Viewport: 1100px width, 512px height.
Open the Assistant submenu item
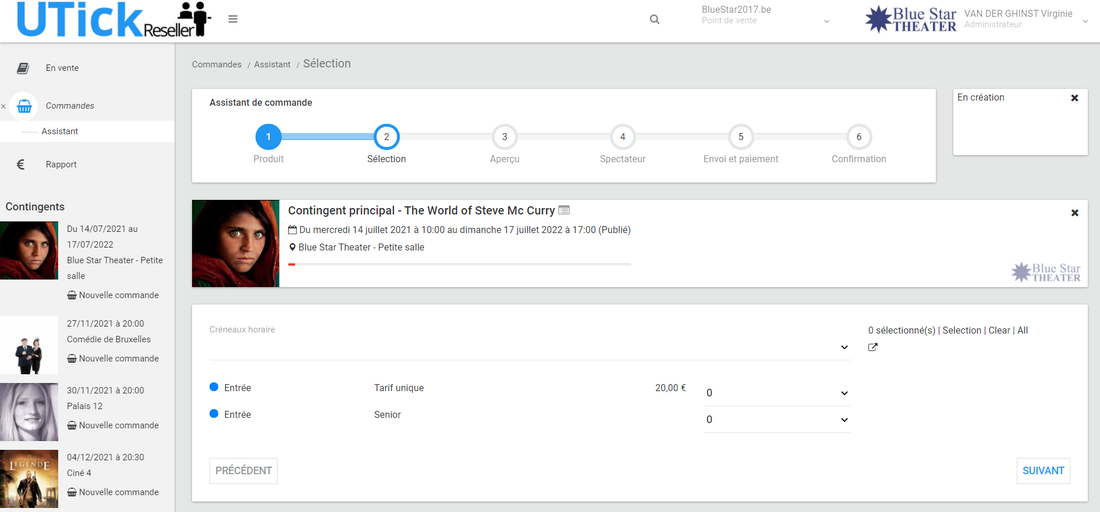[x=60, y=131]
